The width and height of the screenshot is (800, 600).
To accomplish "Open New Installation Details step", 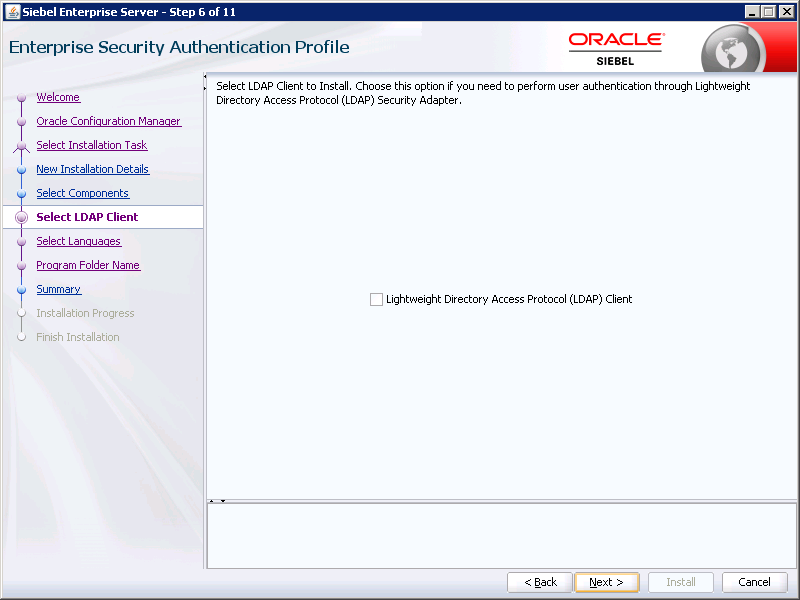I will [92, 169].
